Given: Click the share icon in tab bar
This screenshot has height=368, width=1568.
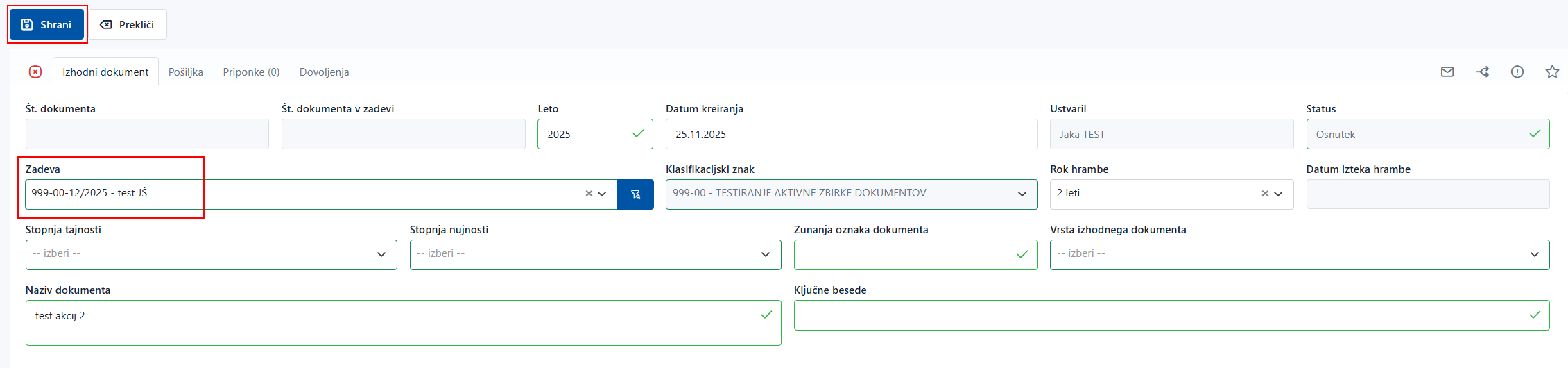Looking at the screenshot, I should 1483,72.
